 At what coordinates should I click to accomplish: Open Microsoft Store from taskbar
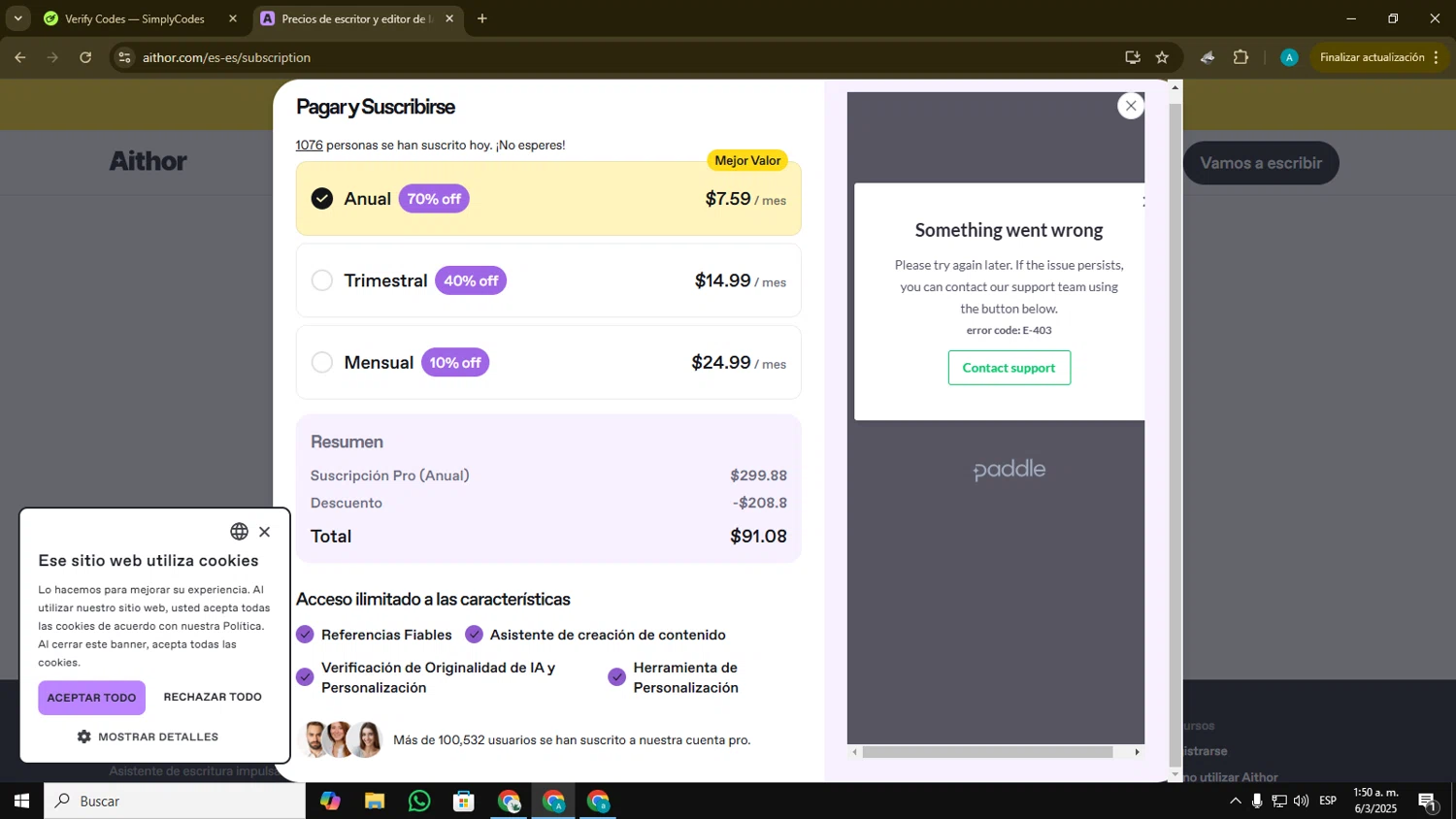pos(464,802)
